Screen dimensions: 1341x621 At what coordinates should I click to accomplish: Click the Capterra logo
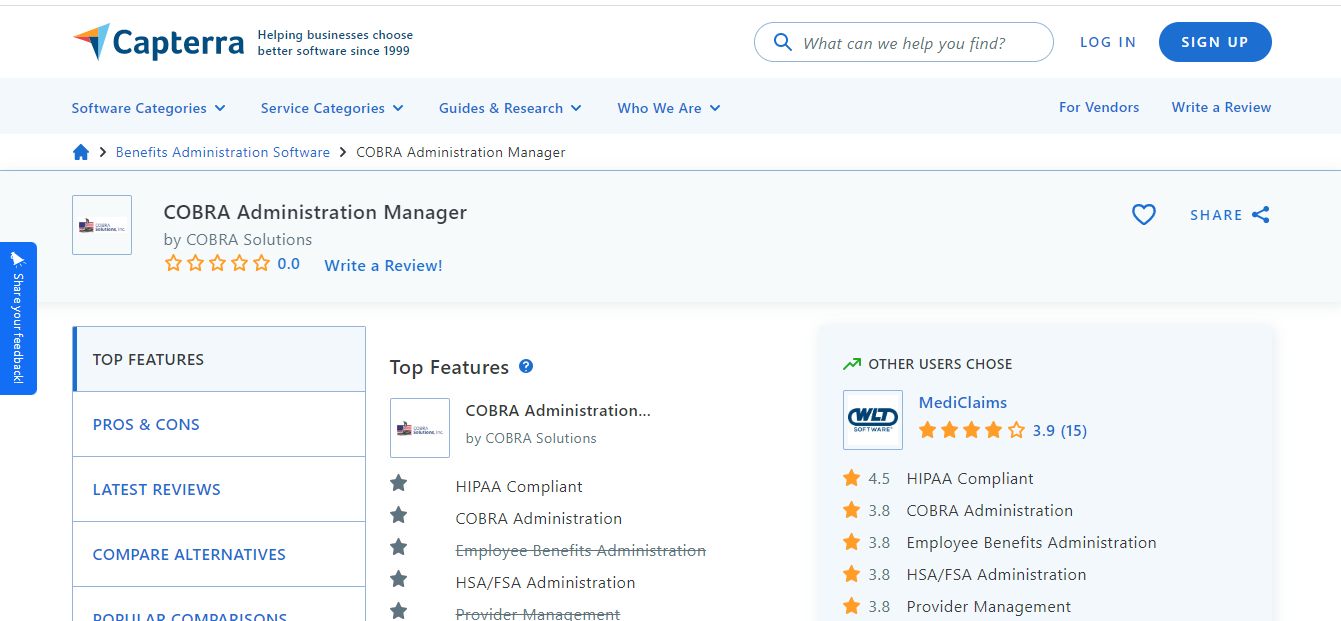pyautogui.click(x=158, y=42)
